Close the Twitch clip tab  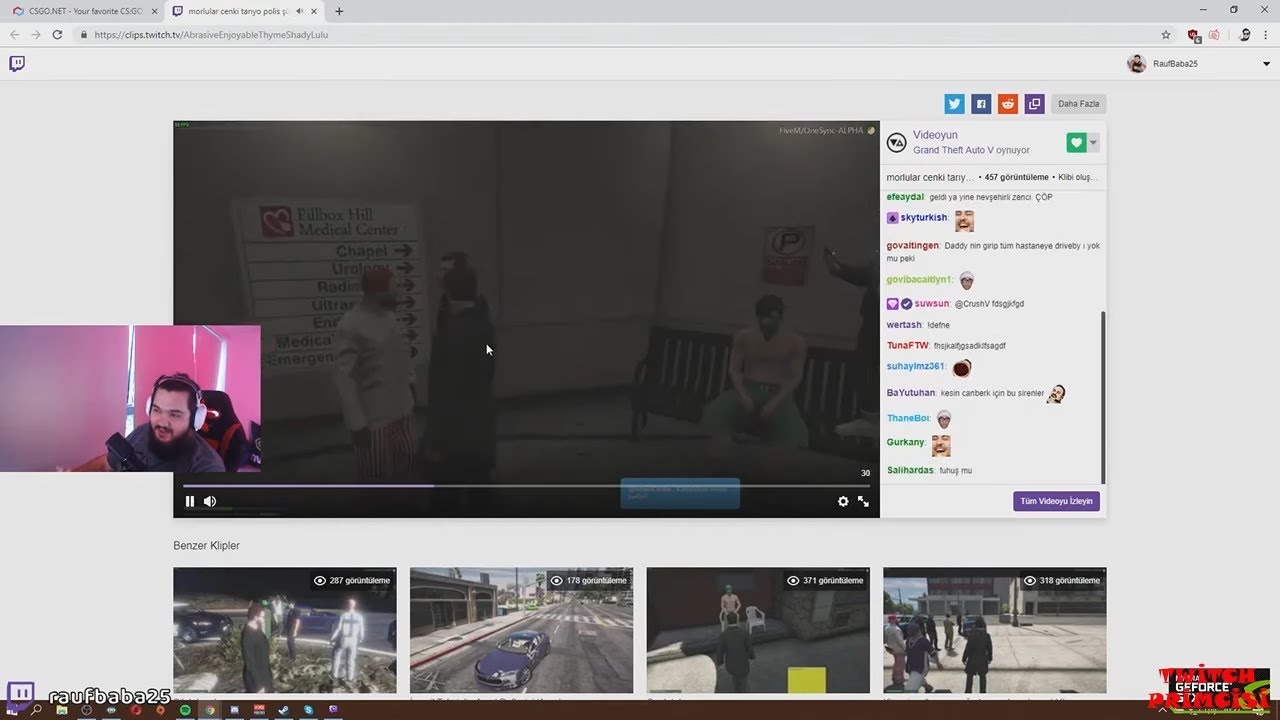(315, 11)
